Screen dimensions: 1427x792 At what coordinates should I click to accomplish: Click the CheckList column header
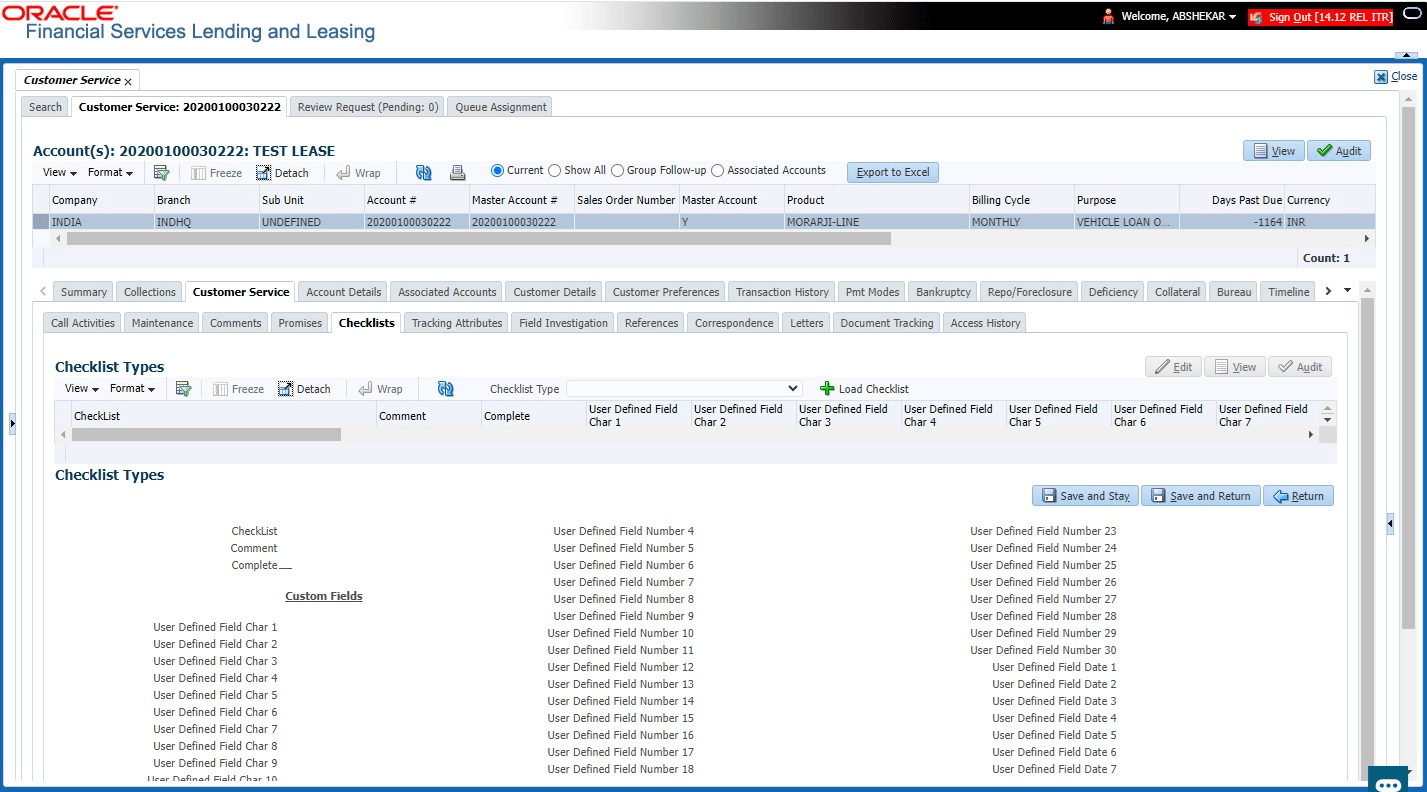click(x=224, y=416)
